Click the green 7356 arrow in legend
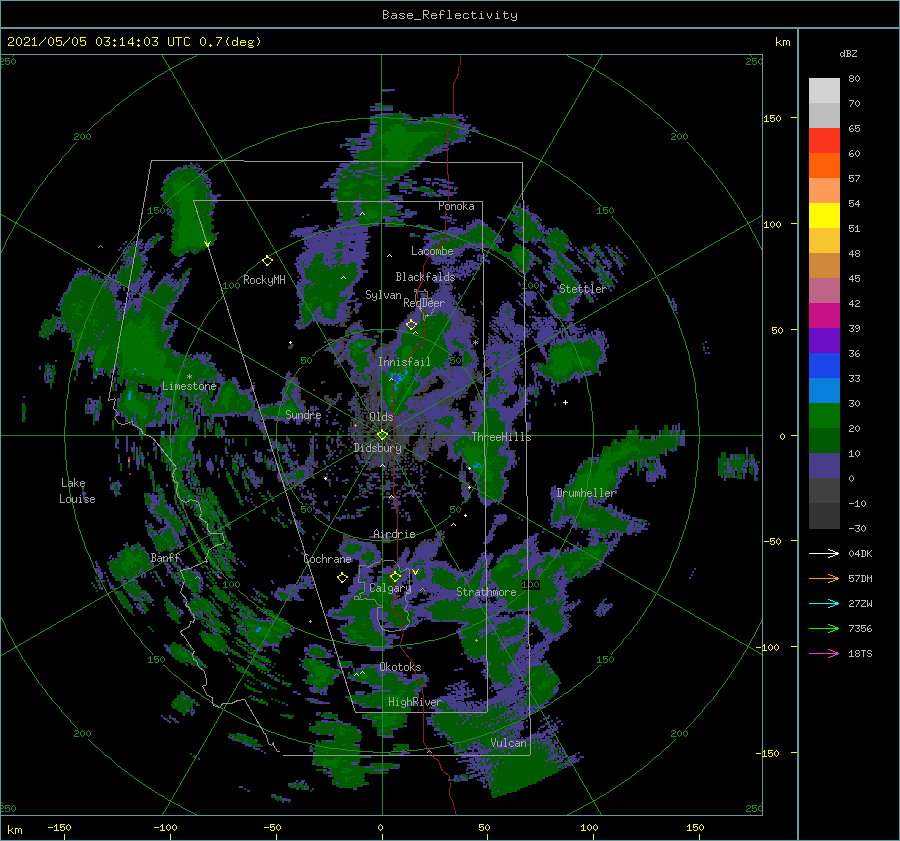The width and height of the screenshot is (900, 841). point(824,629)
